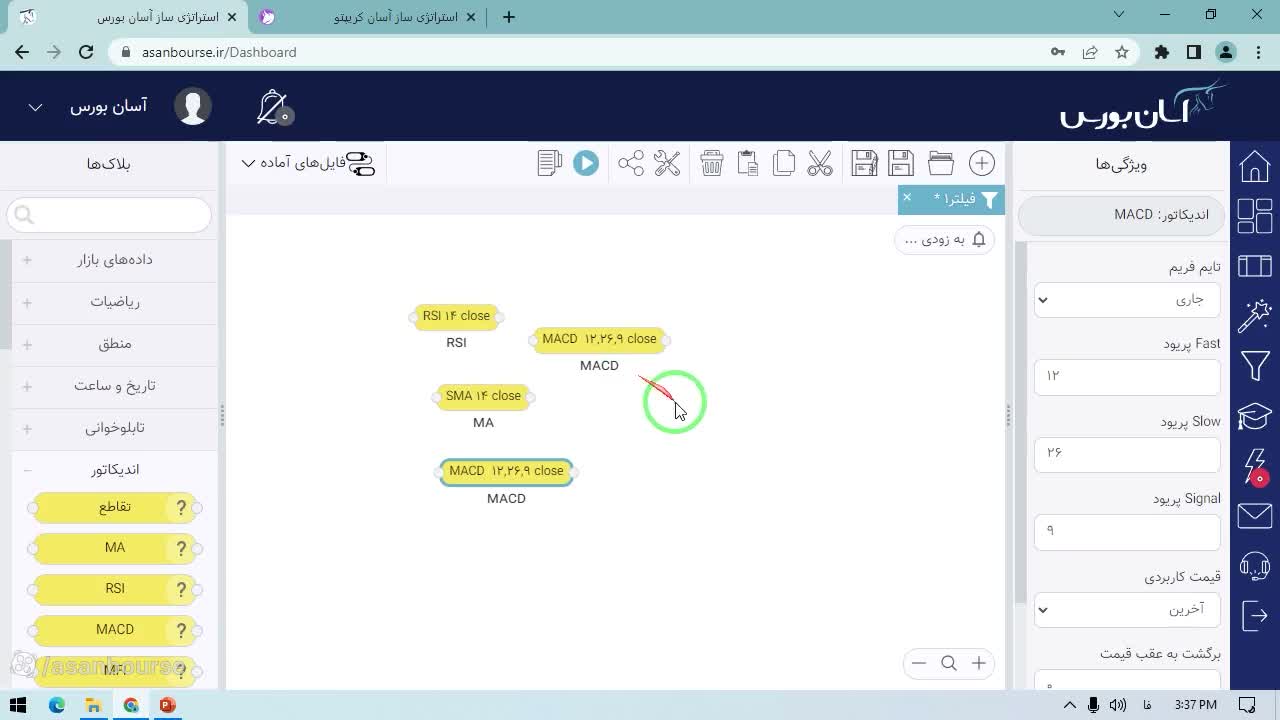The image size is (1280, 720).
Task: Switch to the فیلتر۱ tab
Action: tap(954, 199)
